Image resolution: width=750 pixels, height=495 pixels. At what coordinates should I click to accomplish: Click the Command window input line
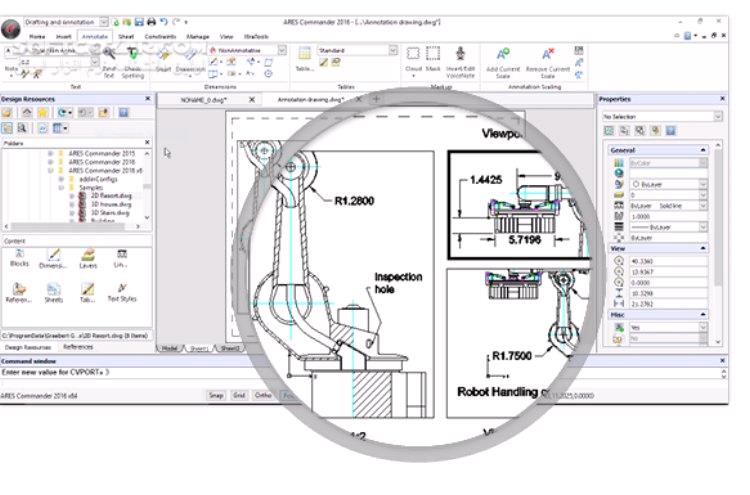pos(361,372)
